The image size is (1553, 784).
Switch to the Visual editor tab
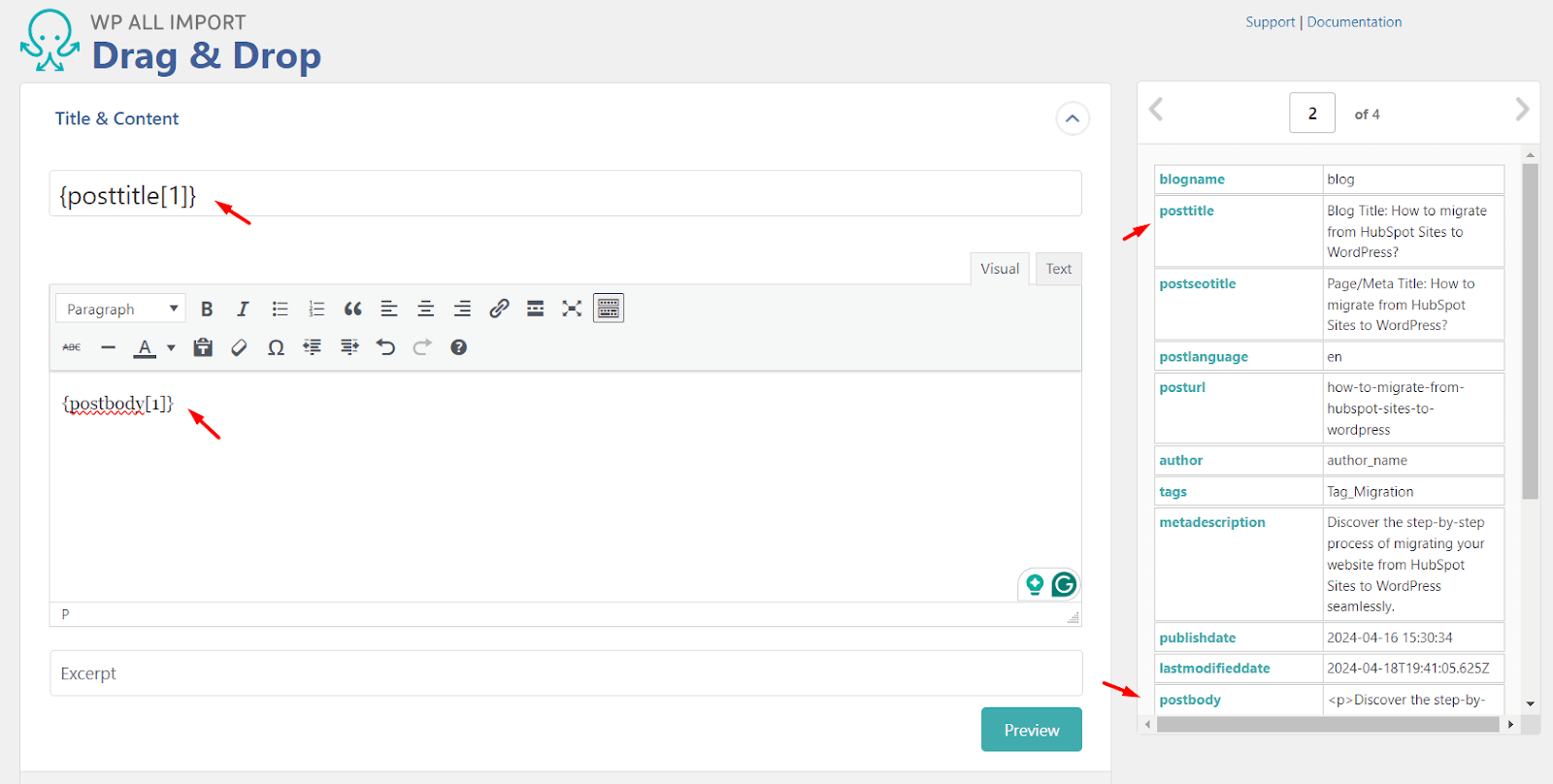pyautogui.click(x=999, y=269)
